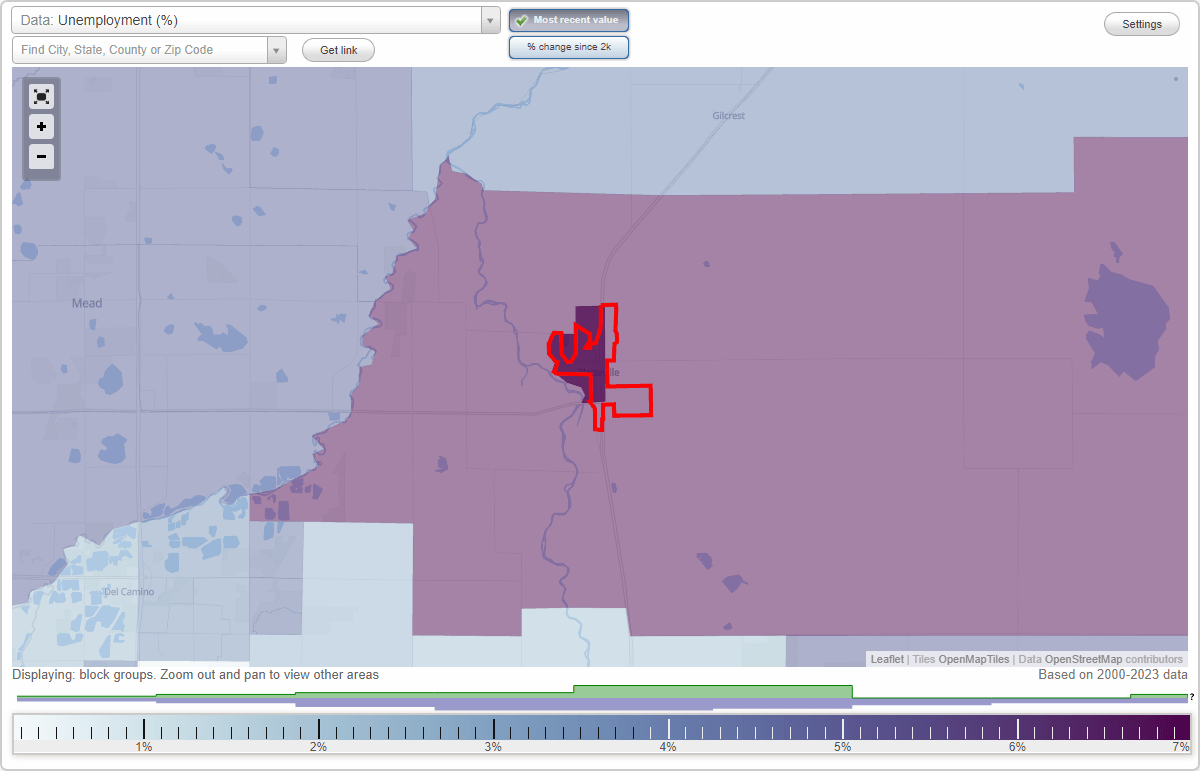Click the Mead area on the map

(85, 303)
